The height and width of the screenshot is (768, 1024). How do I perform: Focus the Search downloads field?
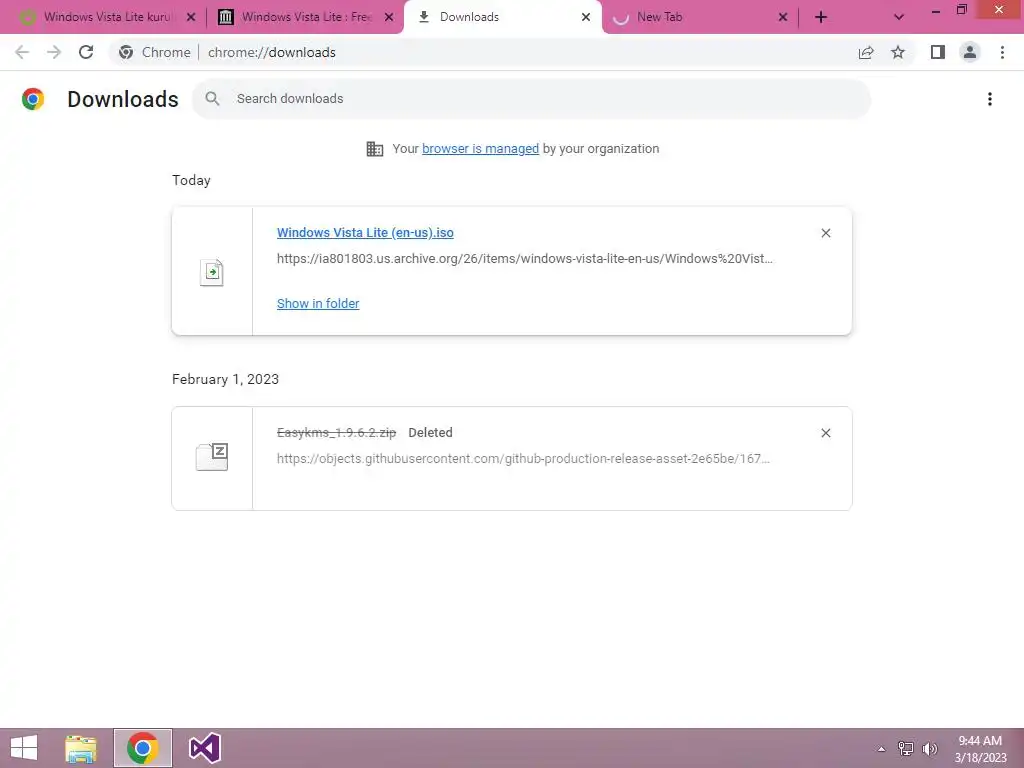pos(531,99)
